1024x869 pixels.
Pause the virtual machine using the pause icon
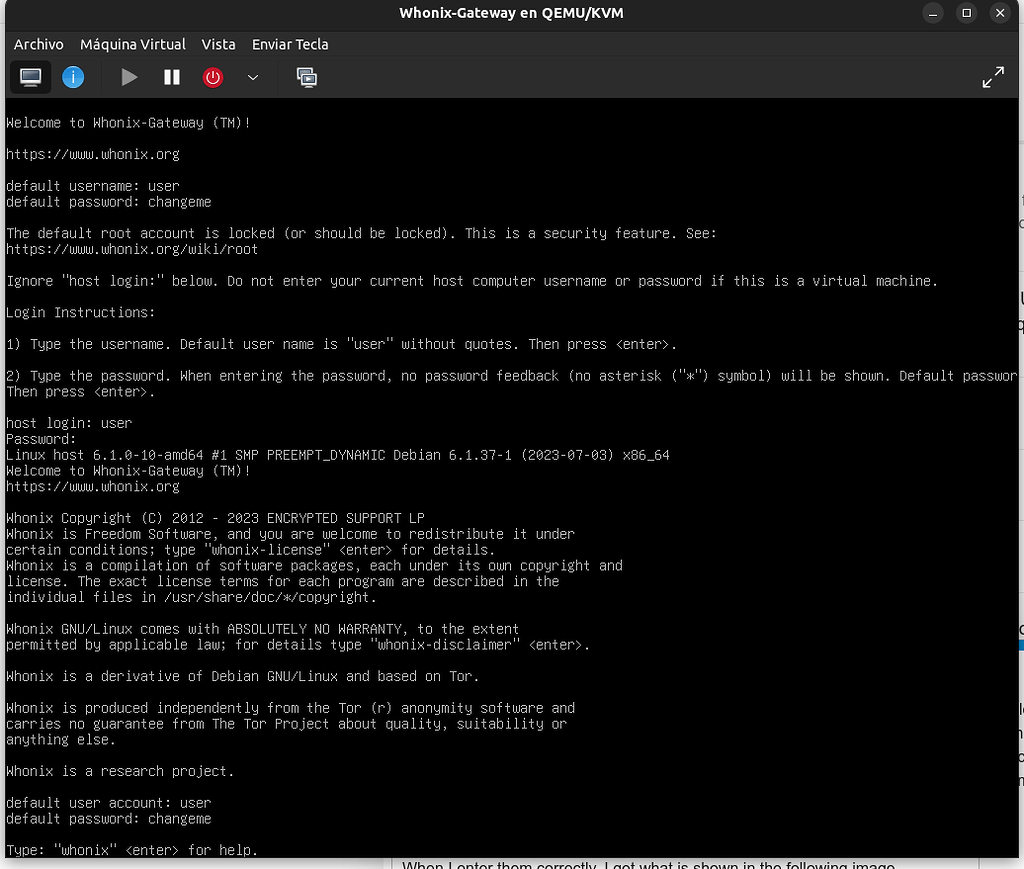(171, 76)
